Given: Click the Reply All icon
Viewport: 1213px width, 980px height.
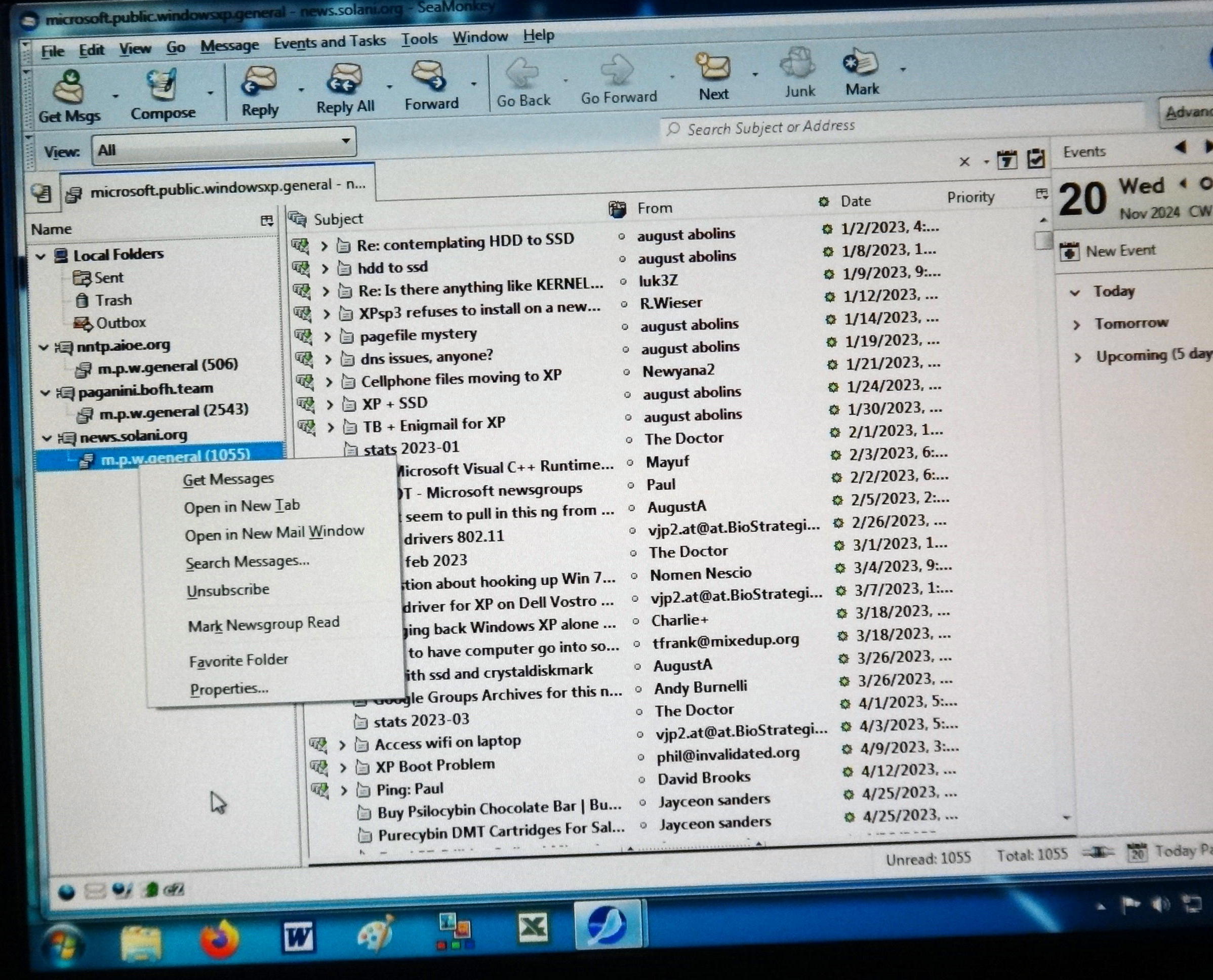Looking at the screenshot, I should 345,79.
